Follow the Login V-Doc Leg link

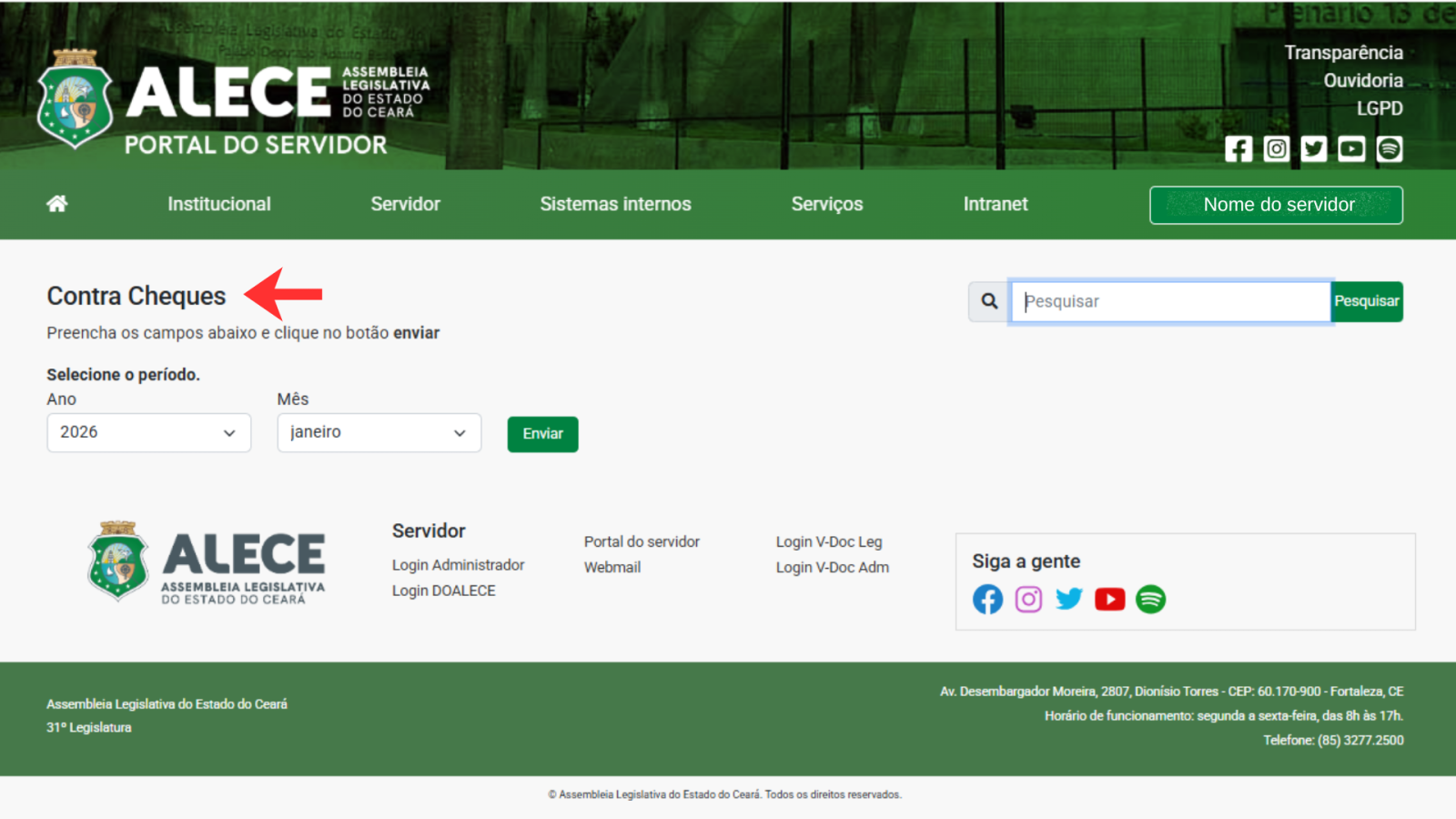point(828,541)
